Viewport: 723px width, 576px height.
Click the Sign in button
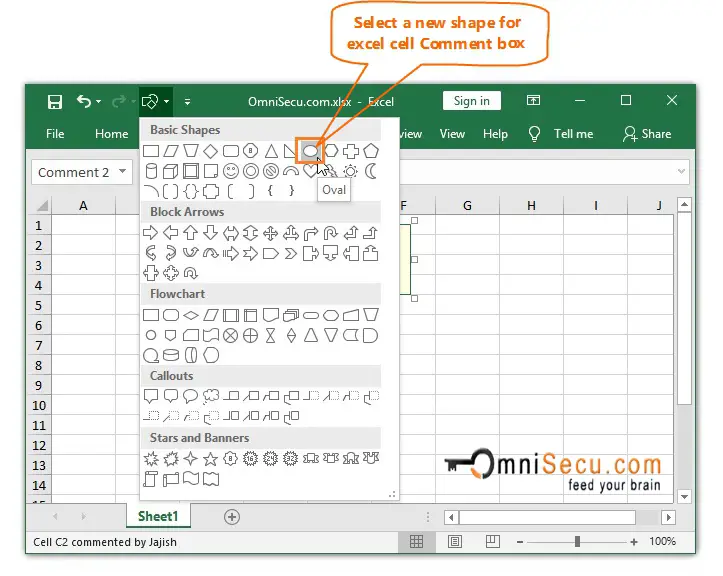[471, 101]
